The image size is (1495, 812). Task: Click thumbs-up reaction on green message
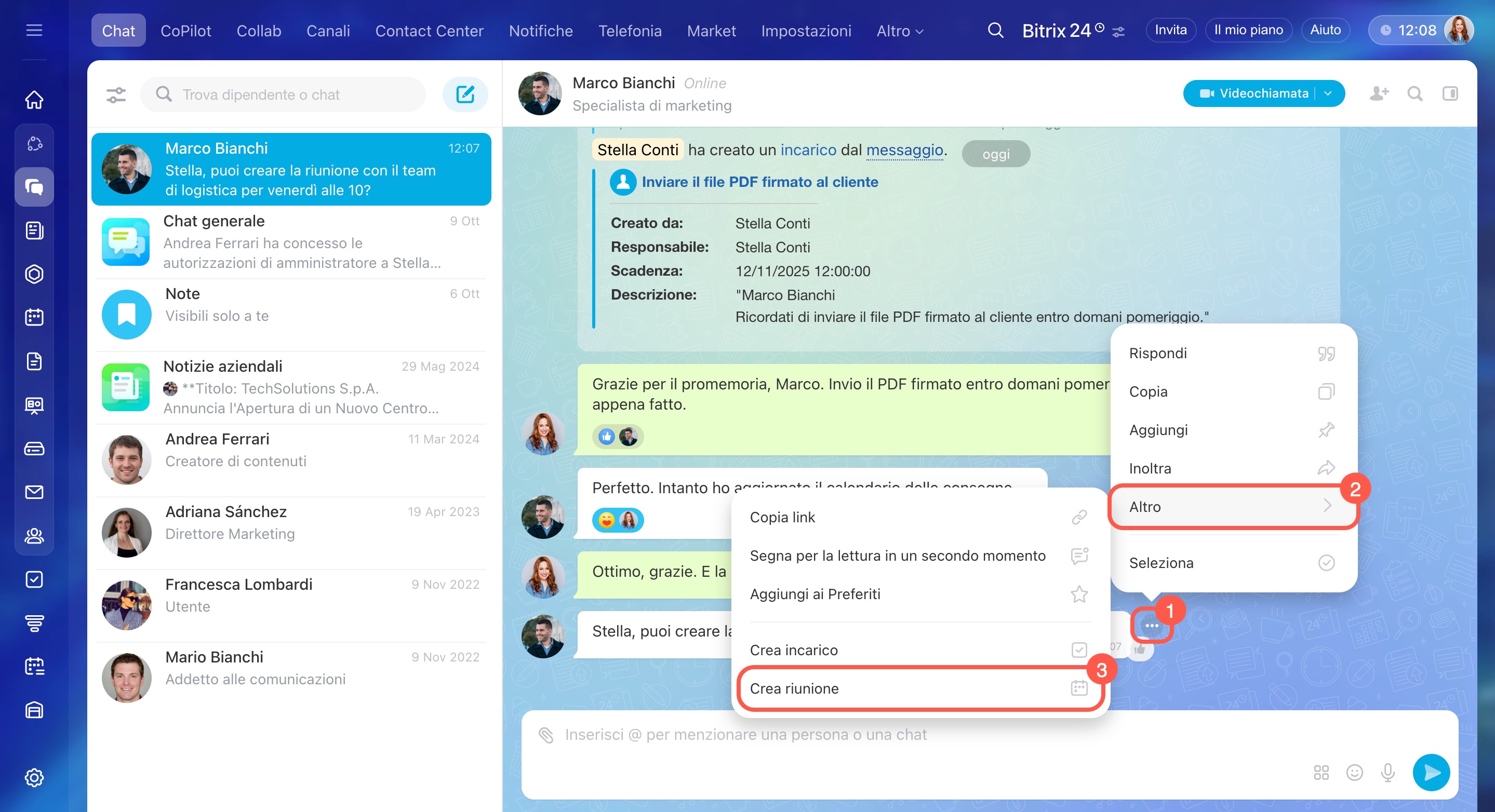point(607,436)
